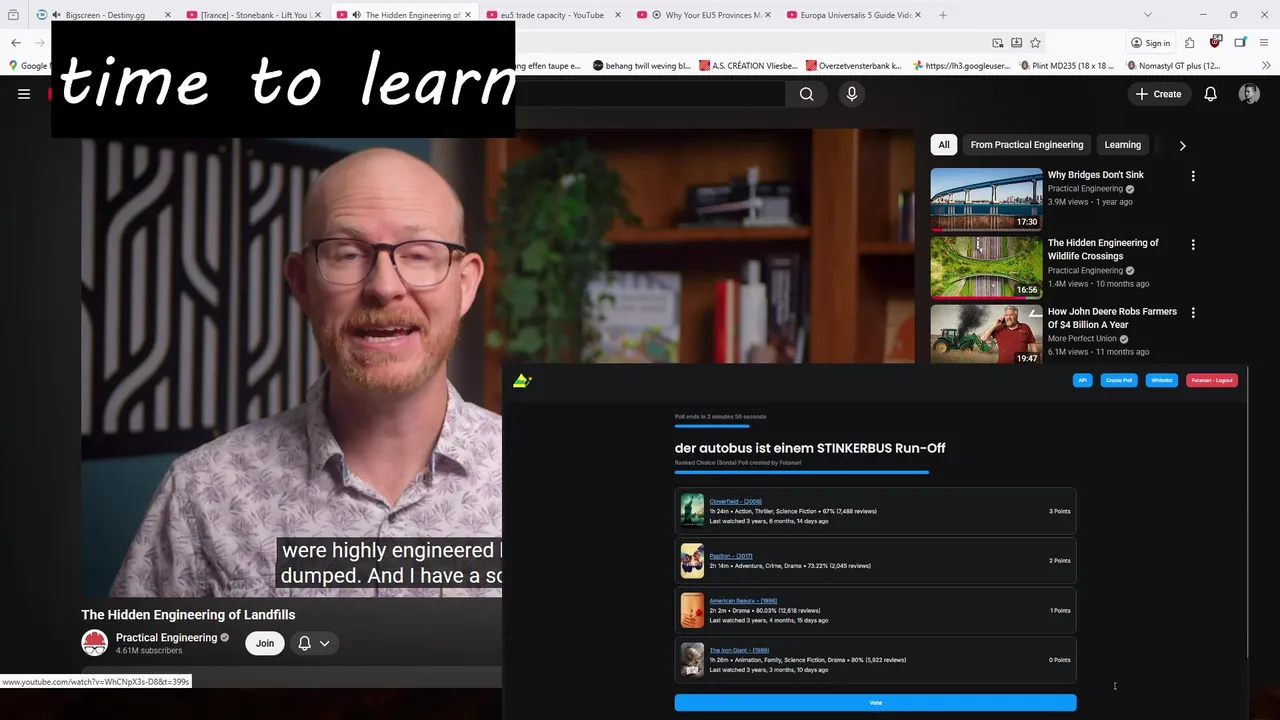Expand the list all tabs dropdown
The image size is (1280, 720).
(1147, 15)
